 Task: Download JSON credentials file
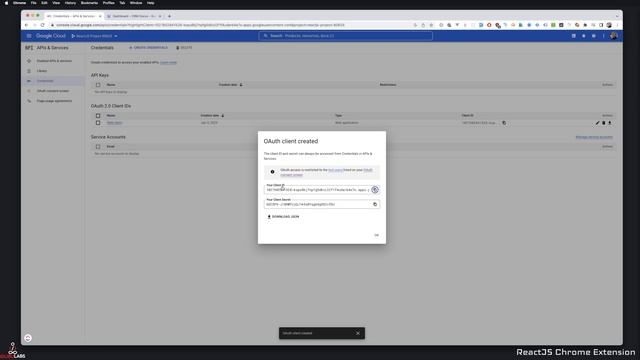pos(283,217)
